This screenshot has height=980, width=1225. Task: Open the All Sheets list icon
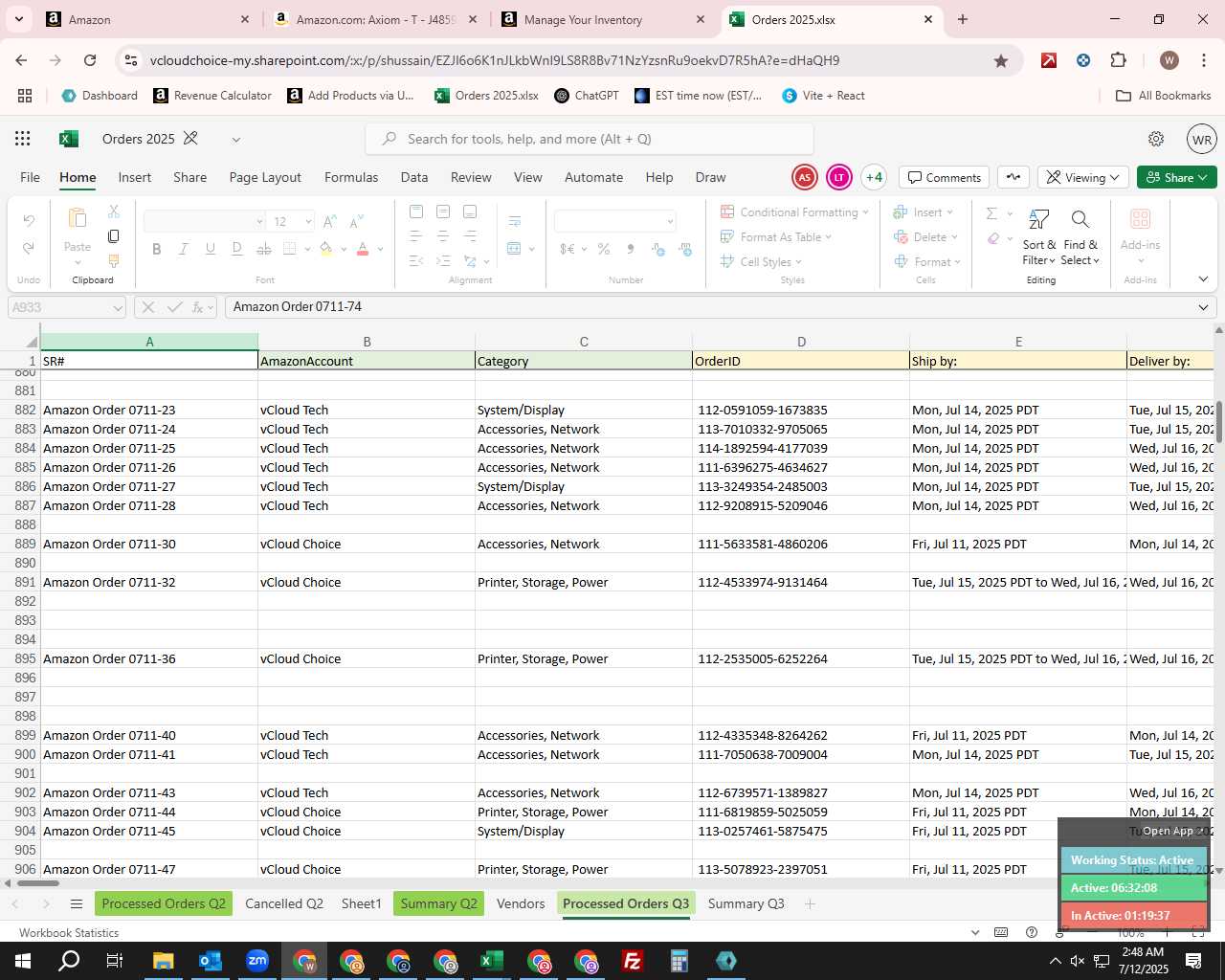pos(77,903)
